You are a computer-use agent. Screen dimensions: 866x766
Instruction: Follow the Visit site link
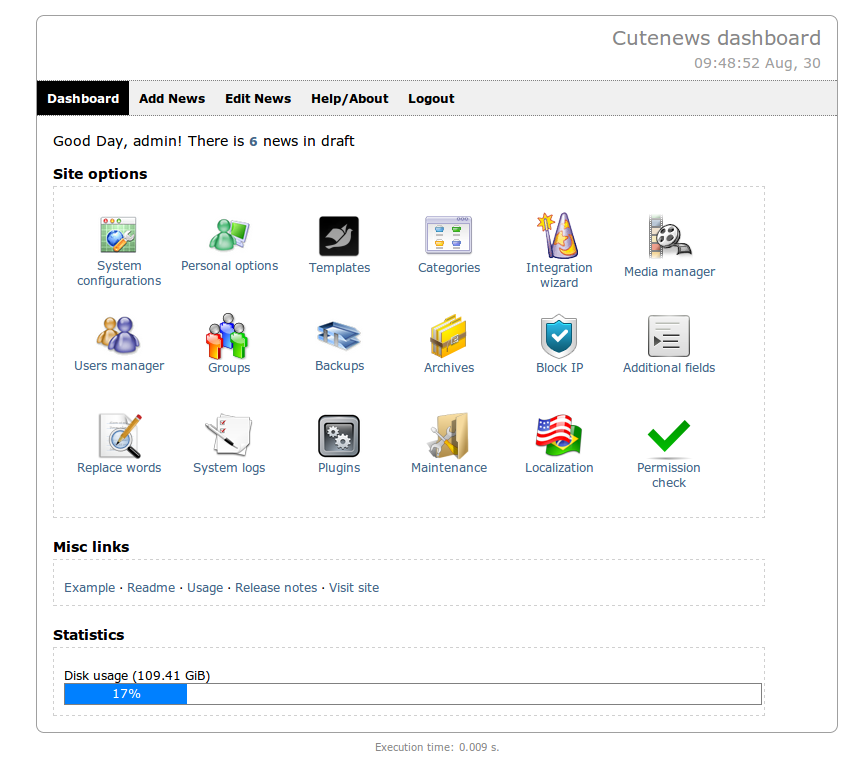point(354,588)
